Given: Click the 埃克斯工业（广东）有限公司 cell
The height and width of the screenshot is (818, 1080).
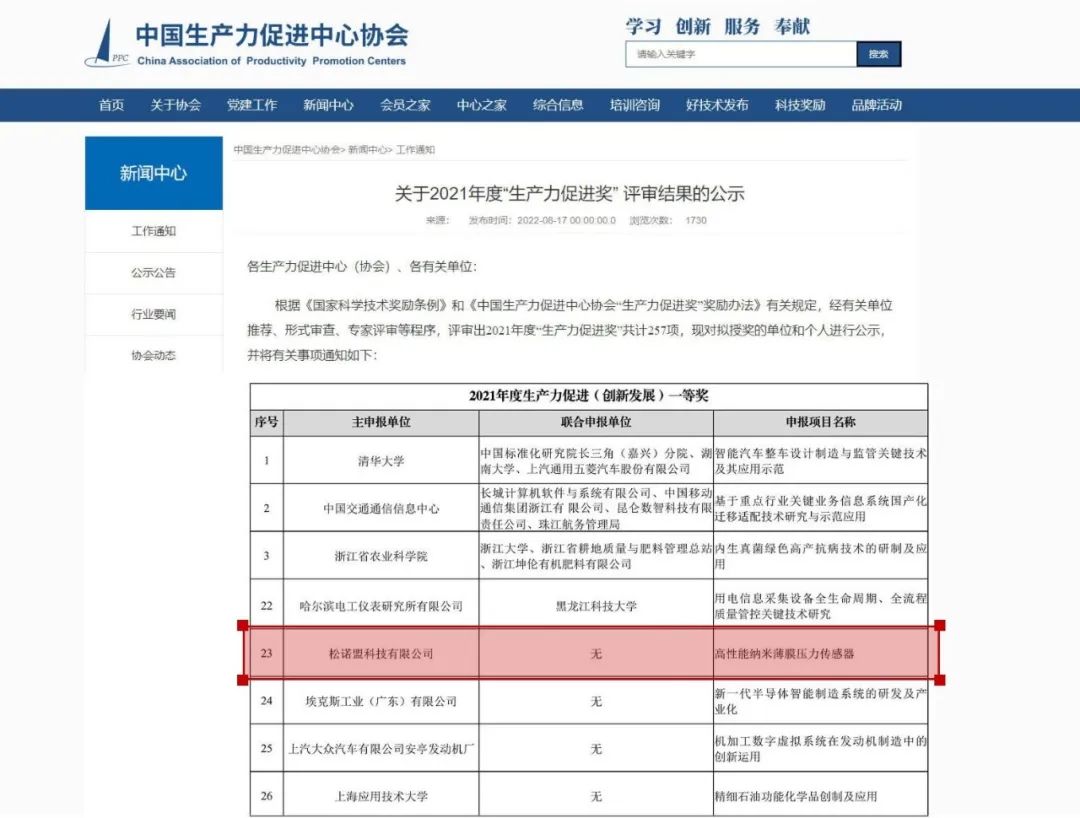Looking at the screenshot, I should [x=381, y=701].
